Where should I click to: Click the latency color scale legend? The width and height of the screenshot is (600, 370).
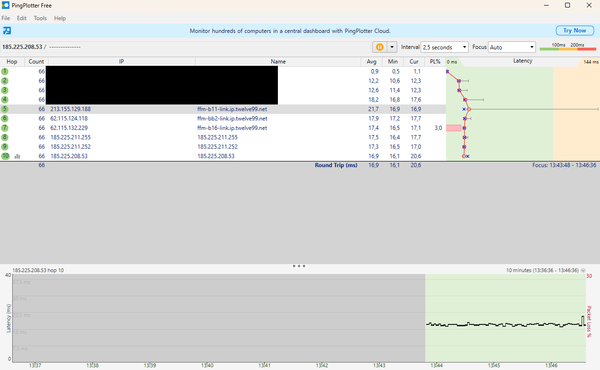coord(568,47)
